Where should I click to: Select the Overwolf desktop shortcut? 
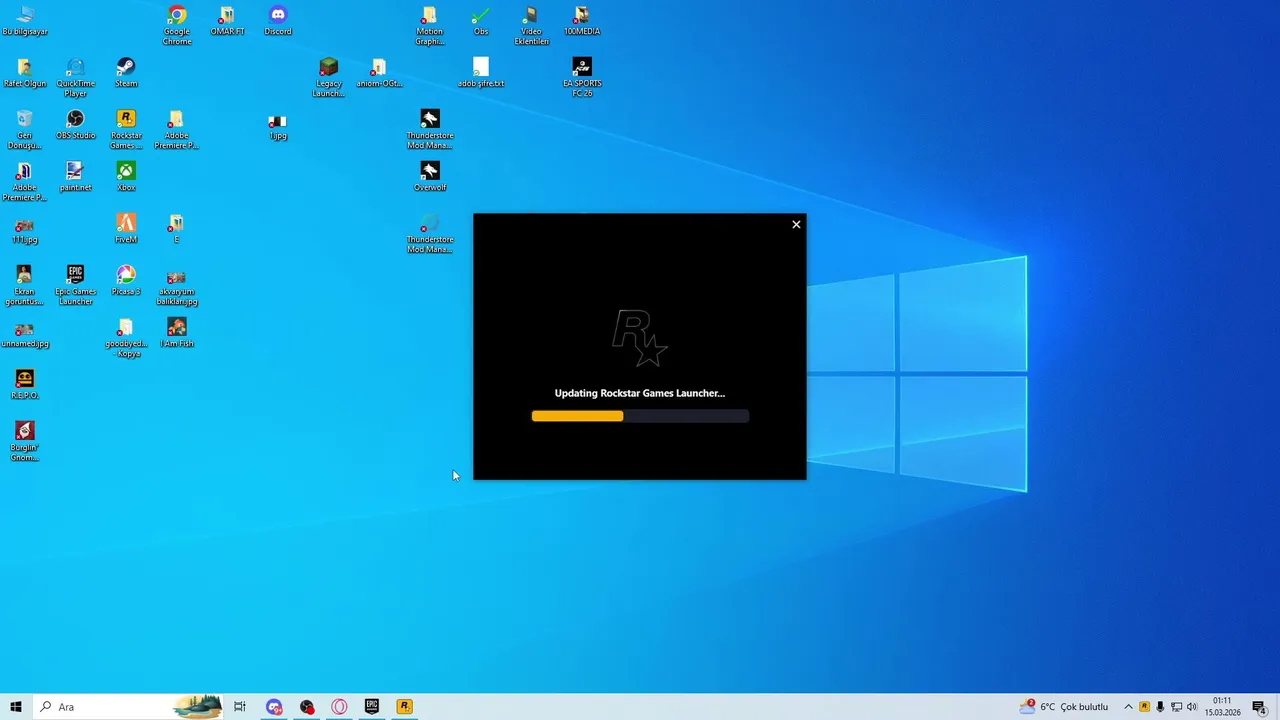[x=430, y=177]
